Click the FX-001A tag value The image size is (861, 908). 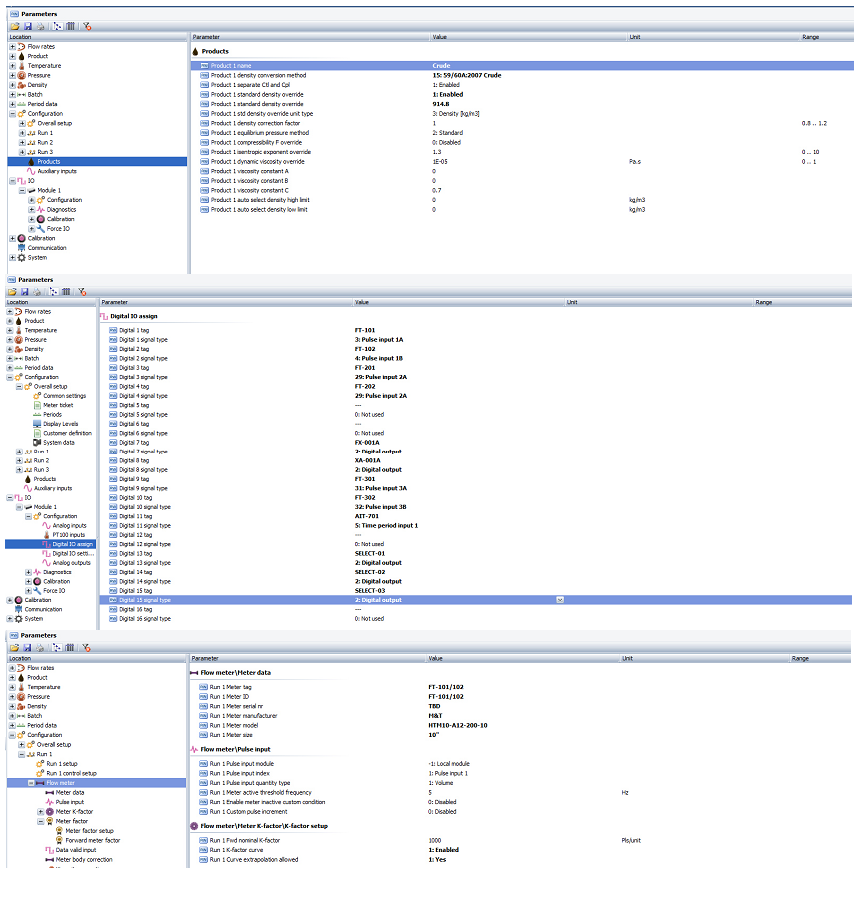coord(367,442)
